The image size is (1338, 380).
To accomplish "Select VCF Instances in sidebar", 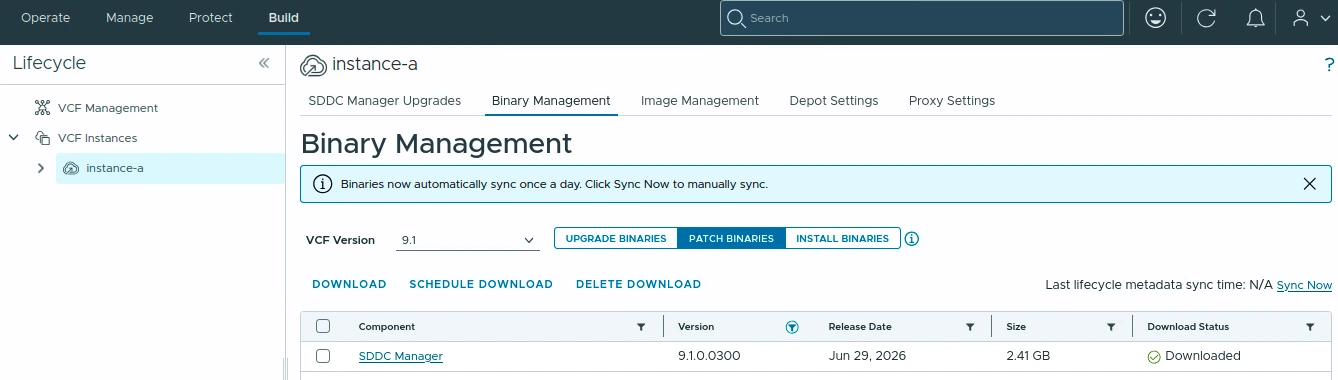I will click(x=98, y=138).
